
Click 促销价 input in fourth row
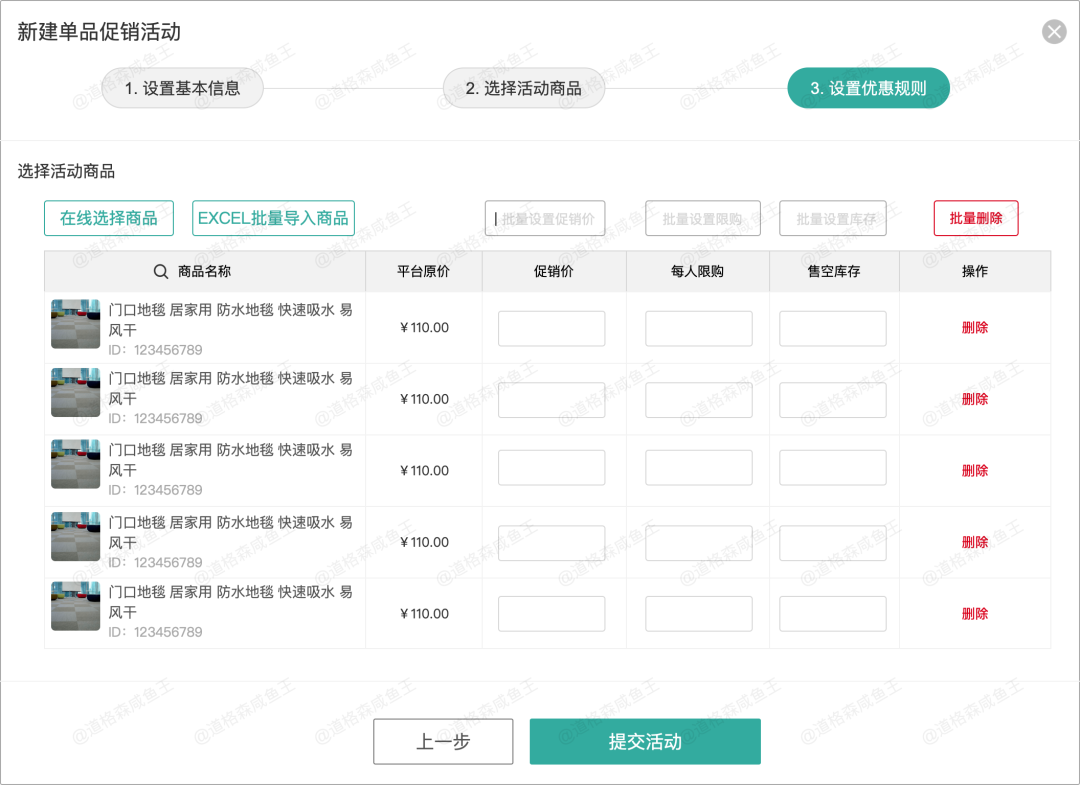pyautogui.click(x=552, y=543)
